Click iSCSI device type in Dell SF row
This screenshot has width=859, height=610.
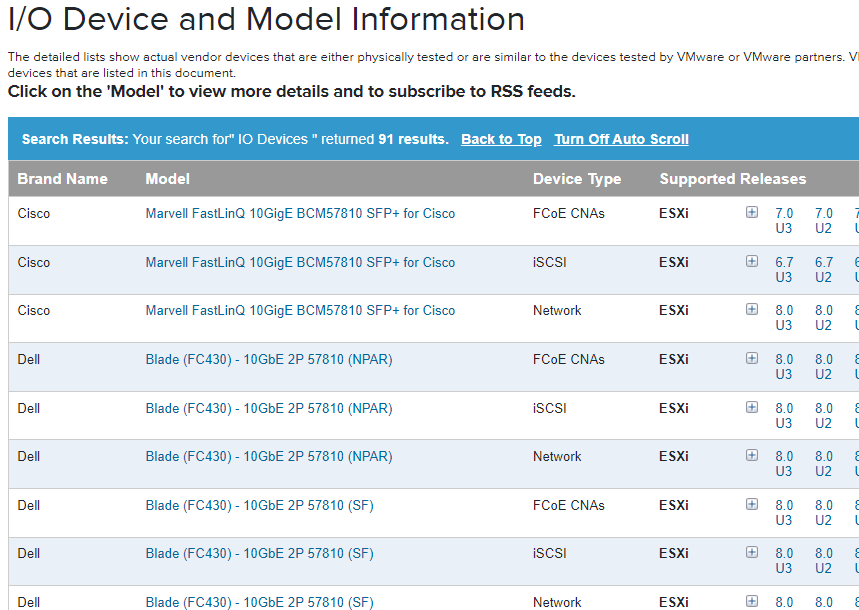click(x=549, y=554)
